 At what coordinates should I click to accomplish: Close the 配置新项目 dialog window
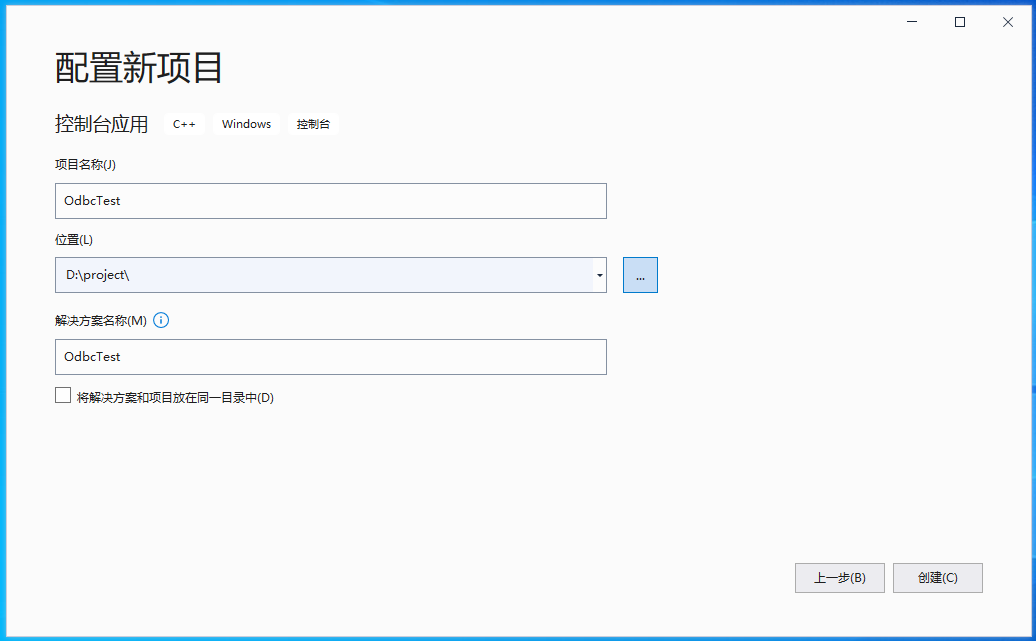(x=1008, y=22)
